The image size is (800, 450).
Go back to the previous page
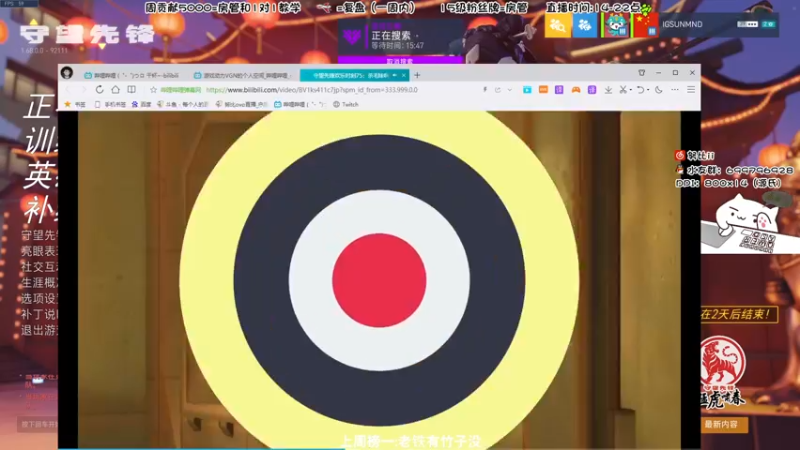pos(69,90)
